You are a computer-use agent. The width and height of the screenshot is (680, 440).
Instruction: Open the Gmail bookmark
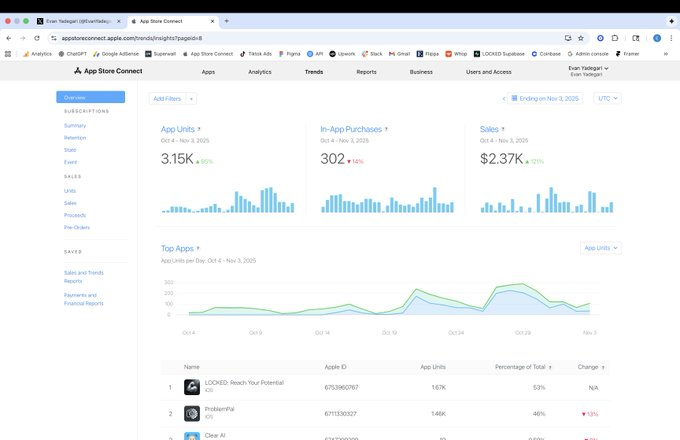(399, 54)
